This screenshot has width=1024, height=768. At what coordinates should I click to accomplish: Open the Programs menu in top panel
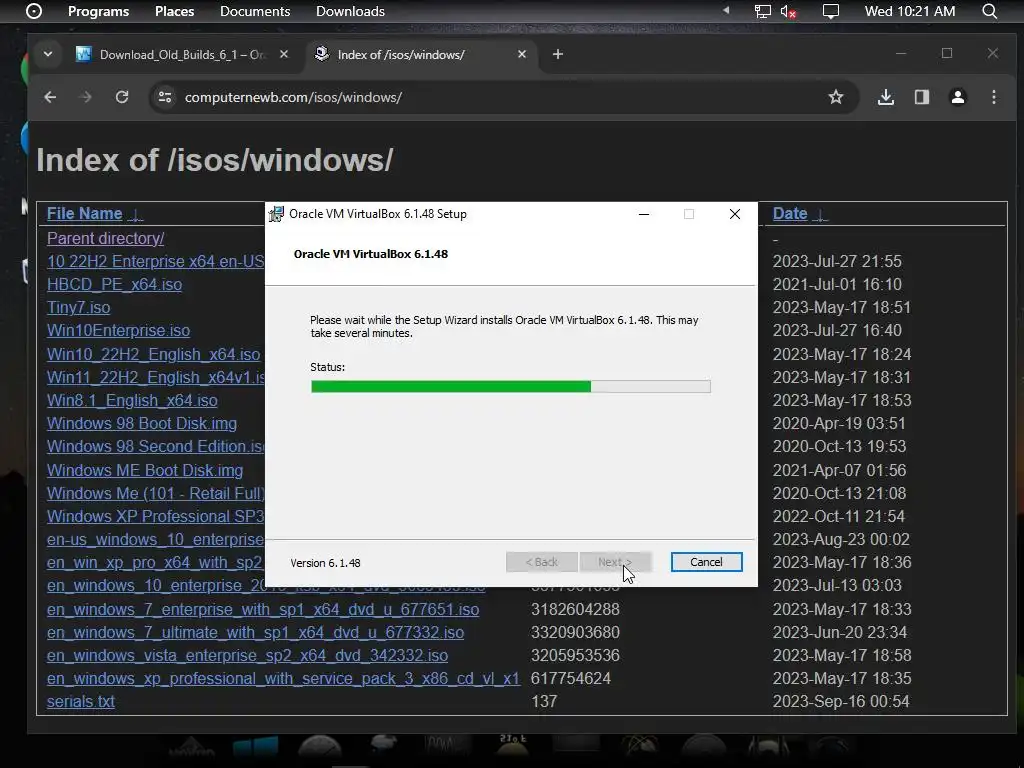[x=98, y=11]
